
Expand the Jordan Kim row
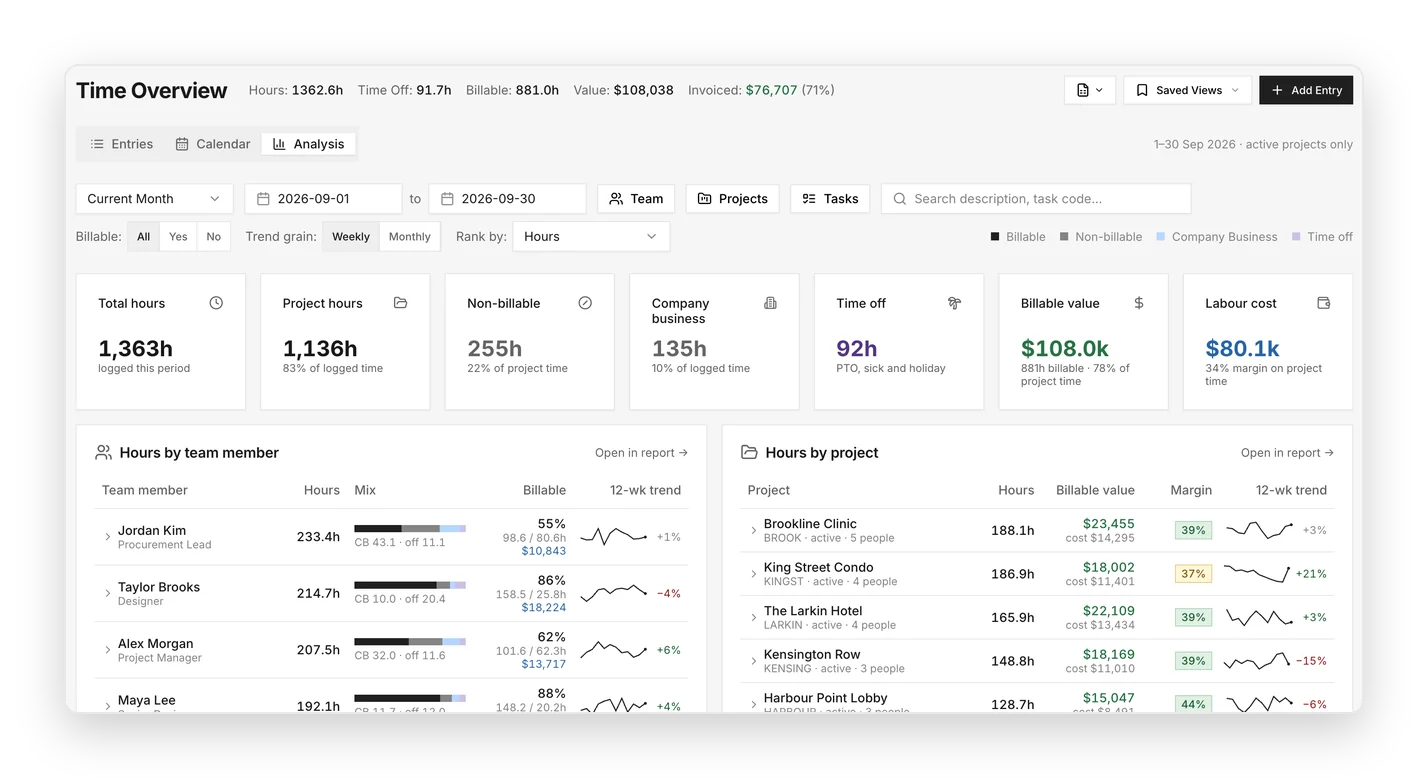click(108, 537)
